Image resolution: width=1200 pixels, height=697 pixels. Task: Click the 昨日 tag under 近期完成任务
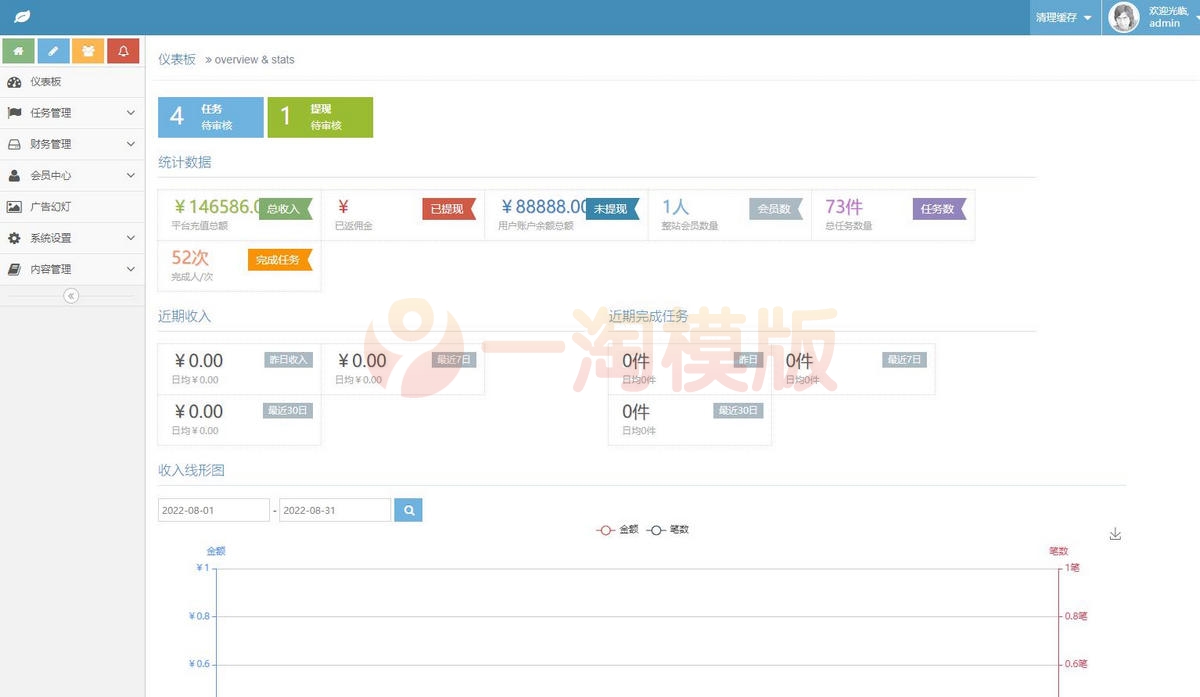pos(748,360)
